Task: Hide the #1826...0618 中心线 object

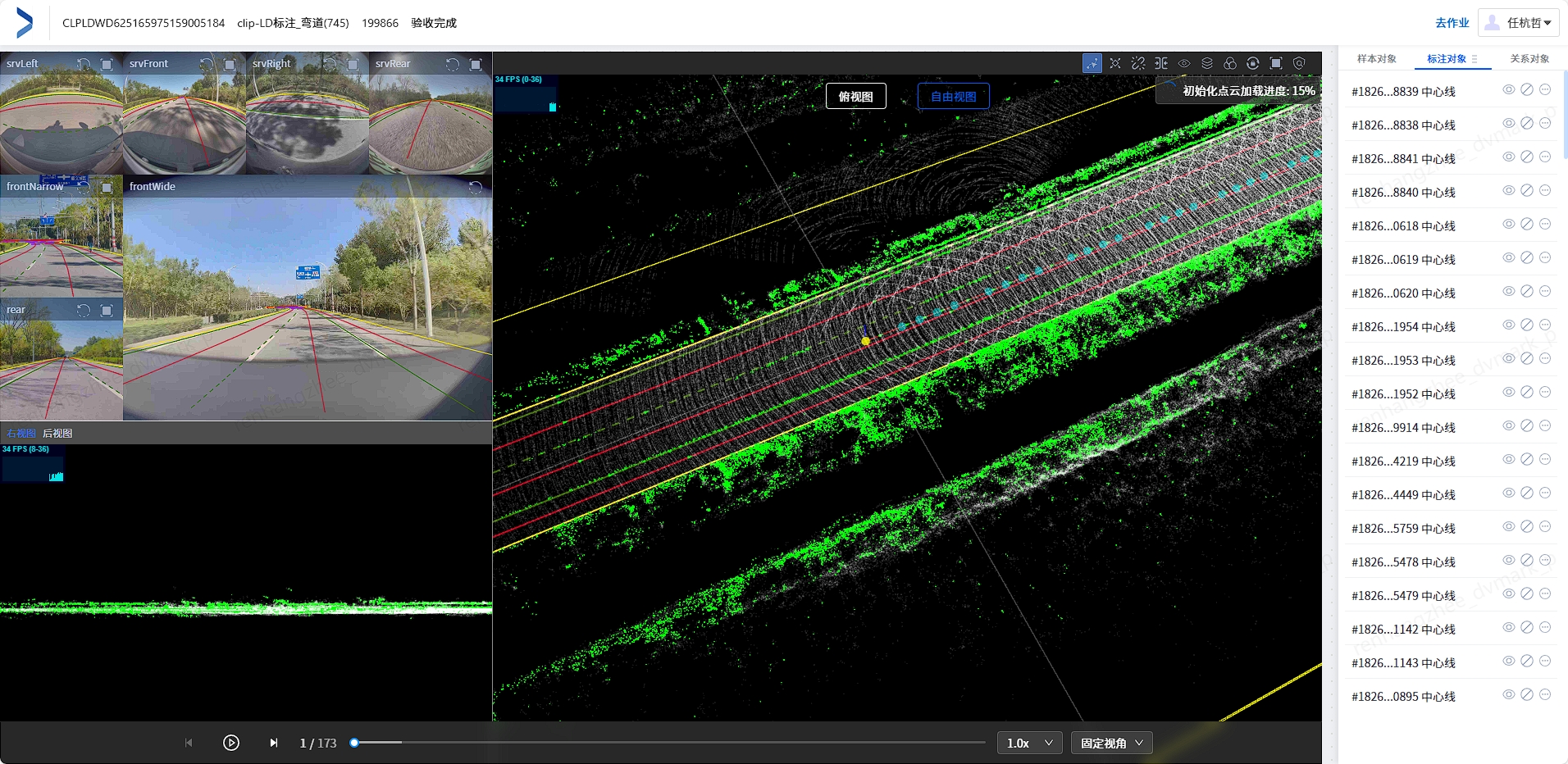Action: click(x=1508, y=224)
